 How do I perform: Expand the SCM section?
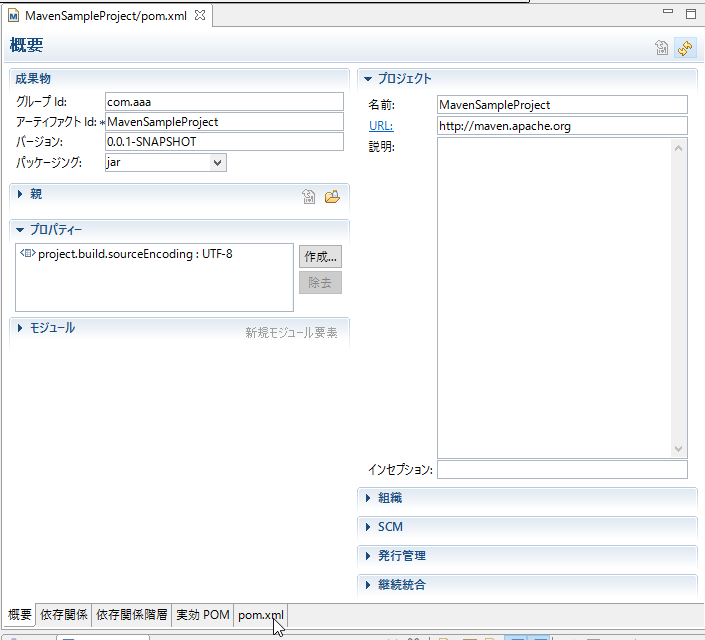[x=368, y=527]
